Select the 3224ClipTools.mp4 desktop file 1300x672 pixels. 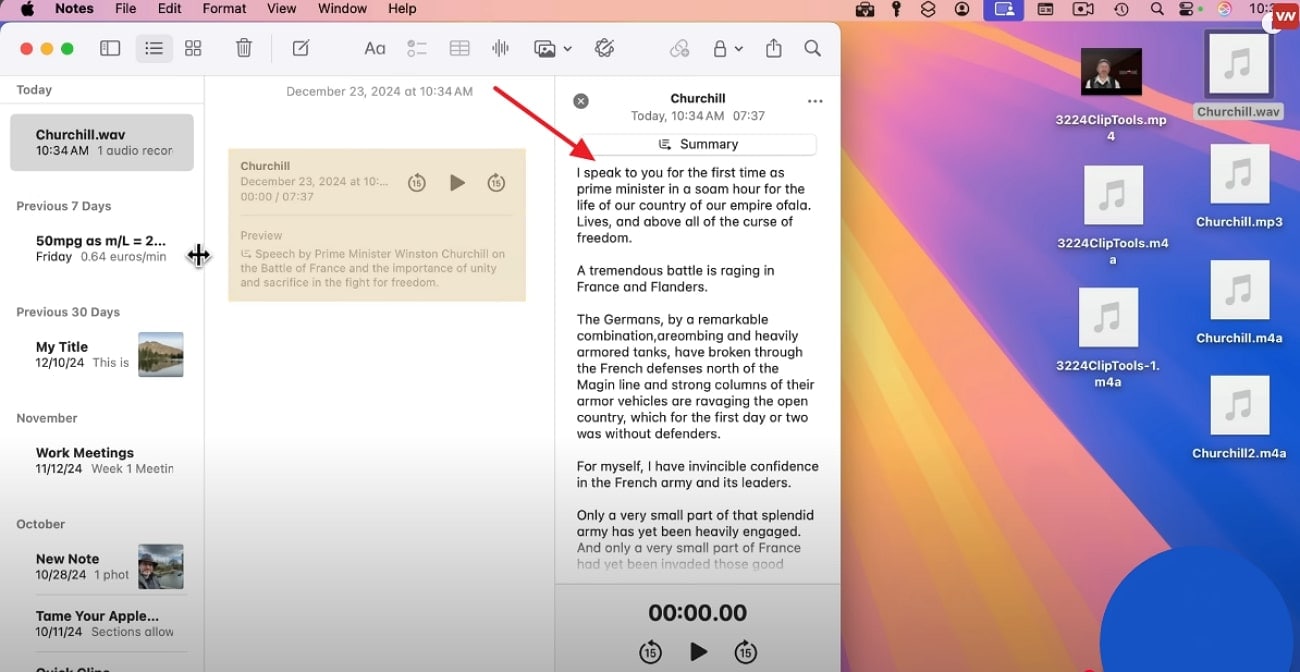pyautogui.click(x=1111, y=94)
